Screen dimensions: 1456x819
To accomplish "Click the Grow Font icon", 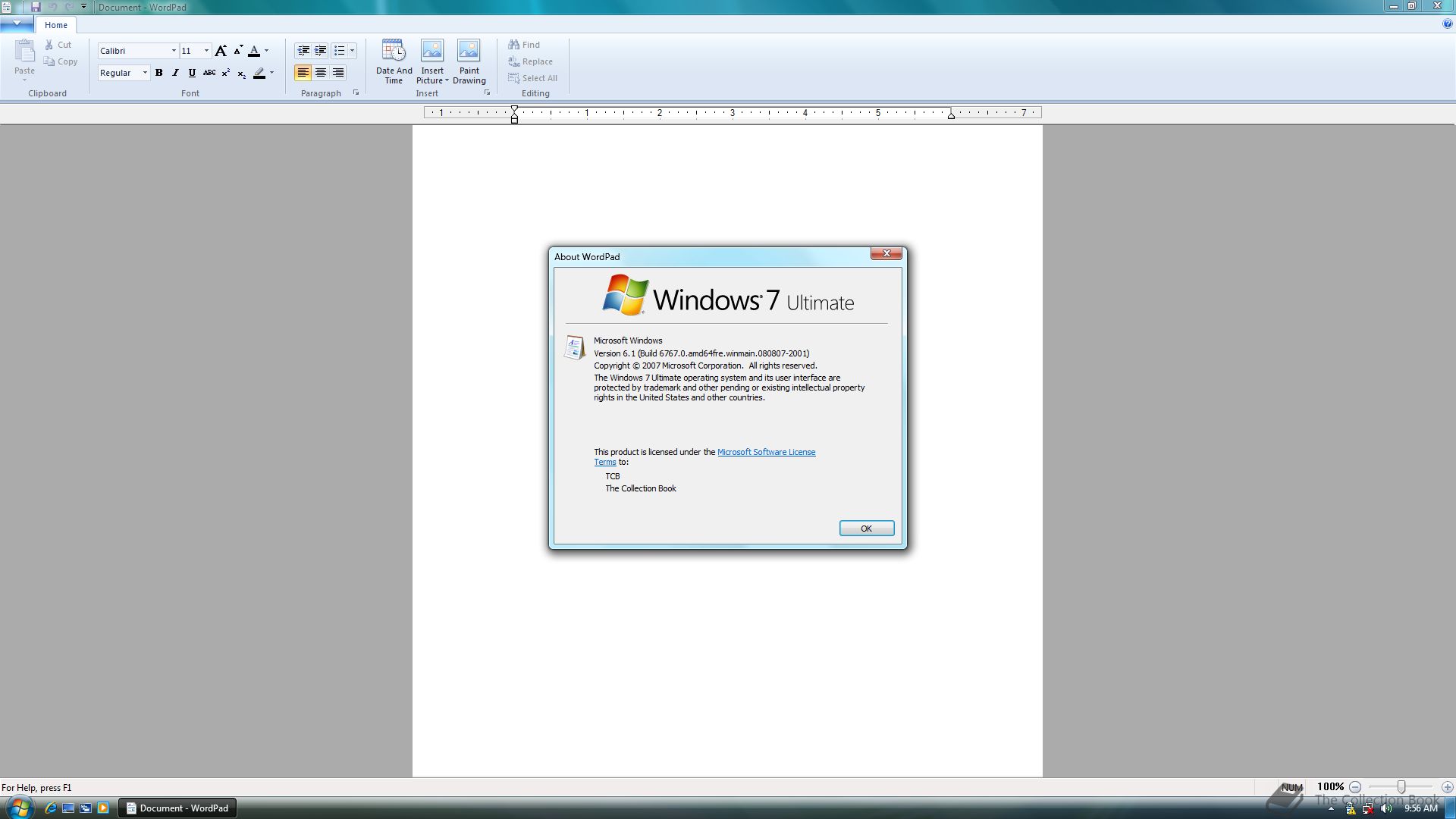I will pyautogui.click(x=221, y=51).
